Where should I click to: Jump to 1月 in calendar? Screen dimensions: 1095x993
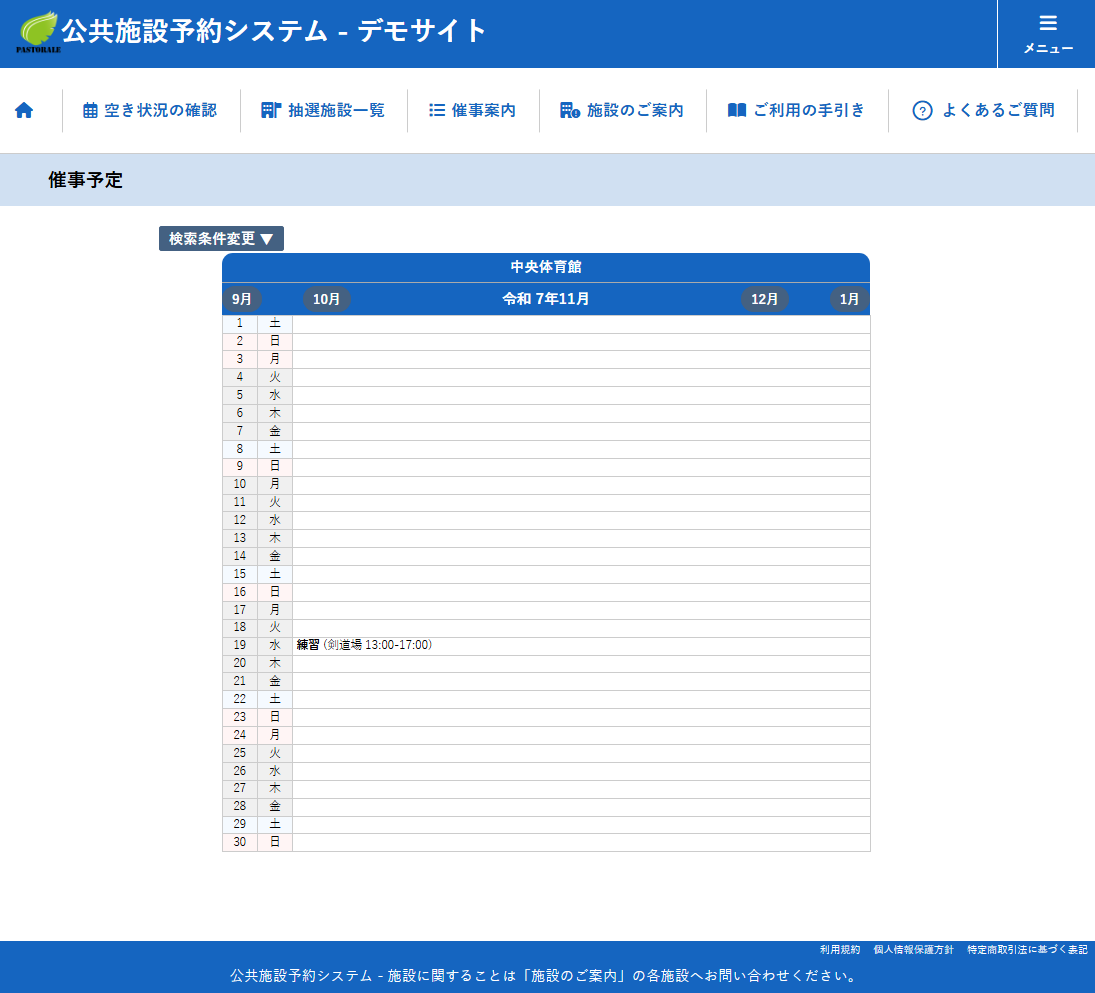(x=849, y=299)
